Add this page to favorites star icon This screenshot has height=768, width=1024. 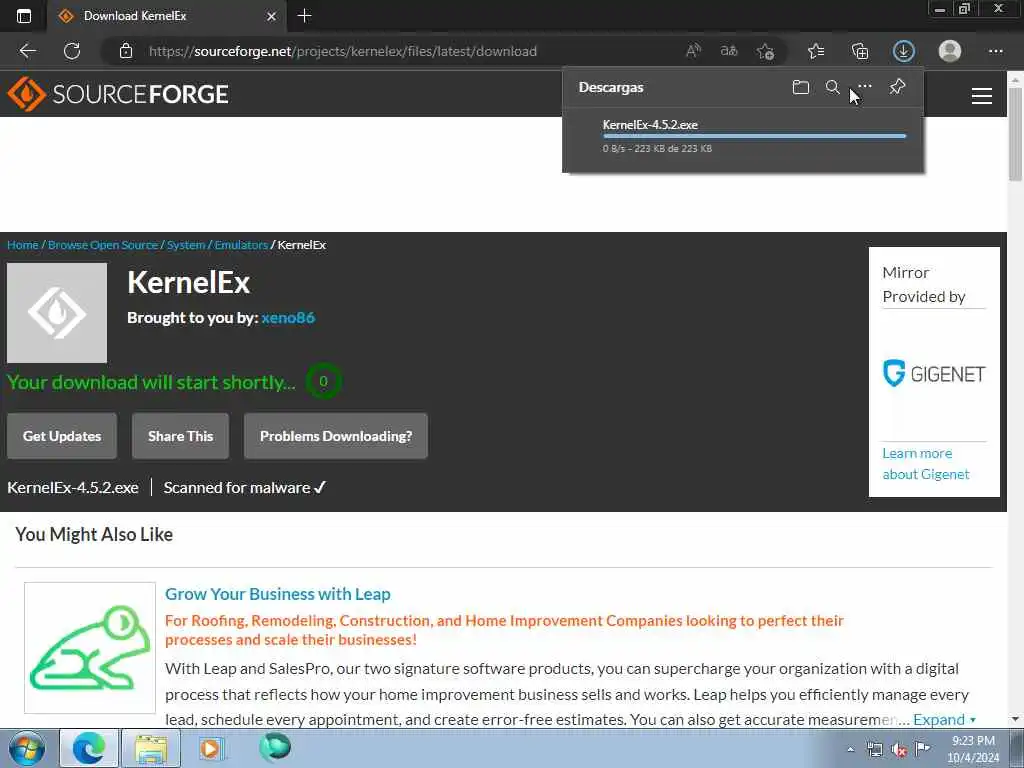pyautogui.click(x=765, y=51)
